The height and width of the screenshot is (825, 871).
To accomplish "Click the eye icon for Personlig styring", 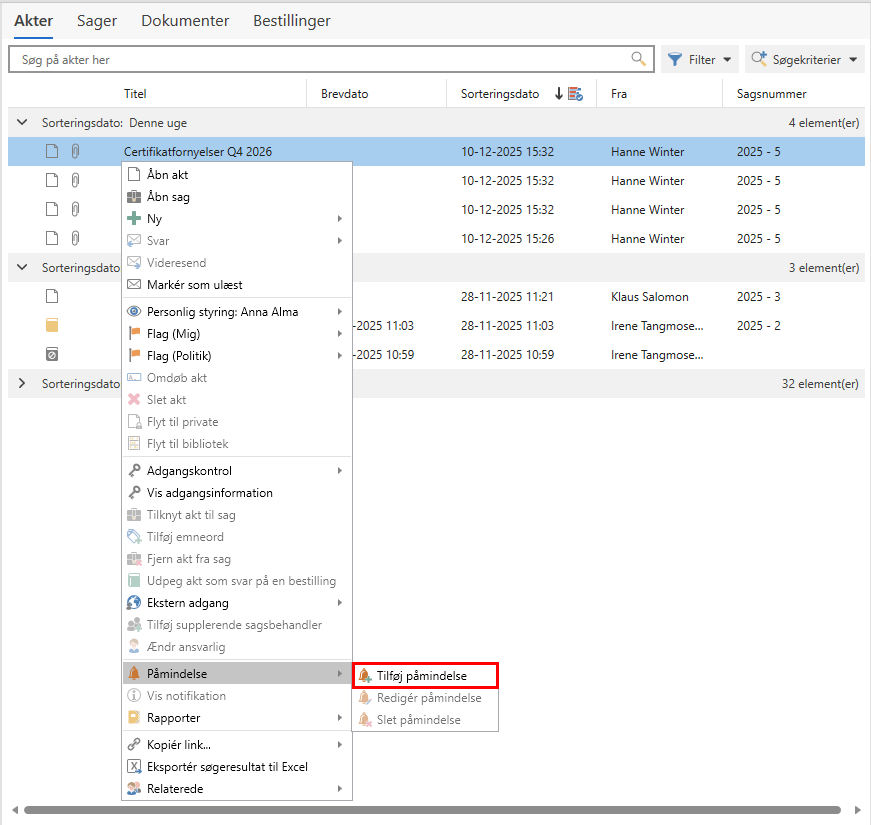I will [x=134, y=312].
